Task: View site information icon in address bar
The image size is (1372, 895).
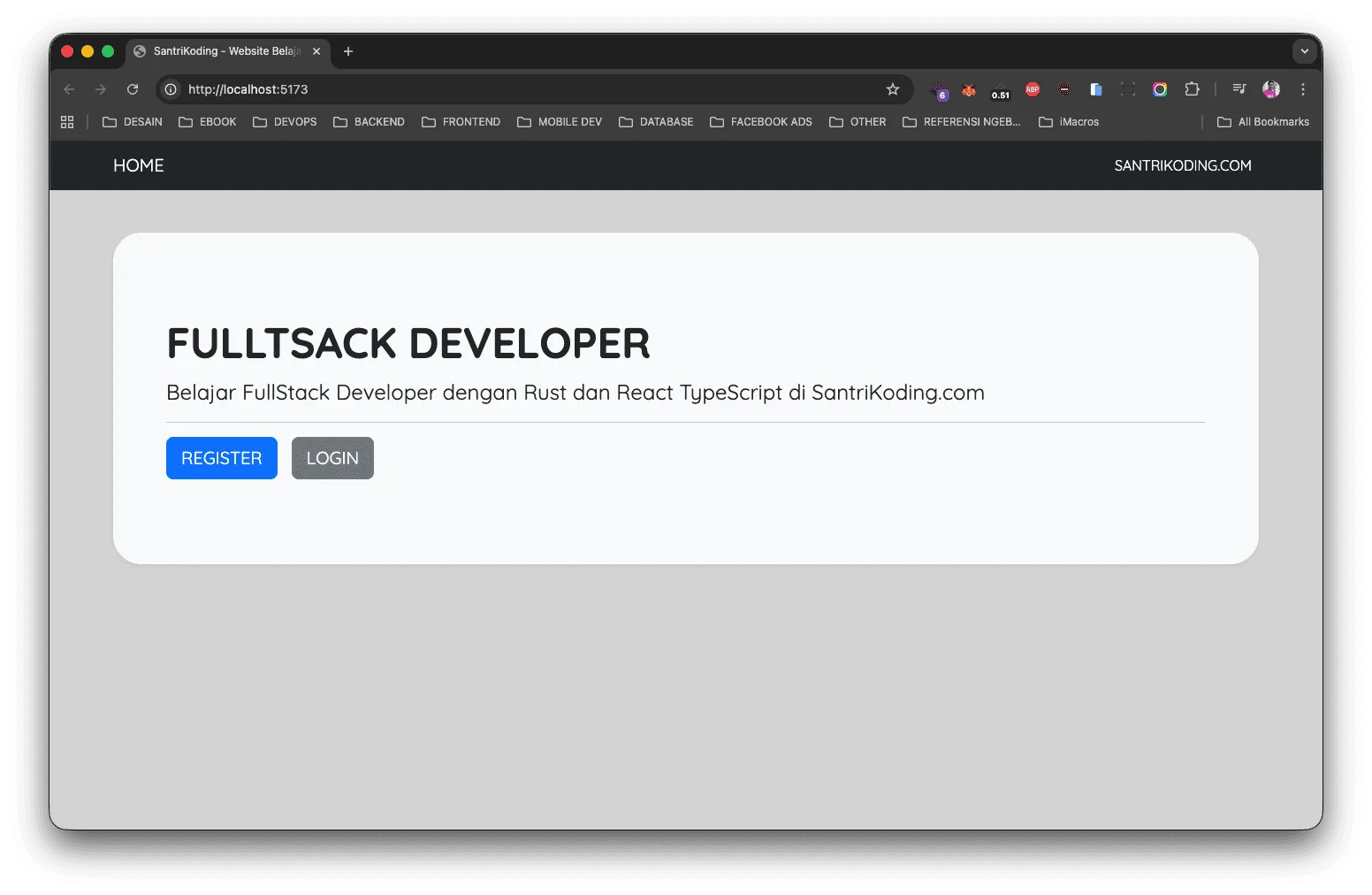Action: coord(171,89)
